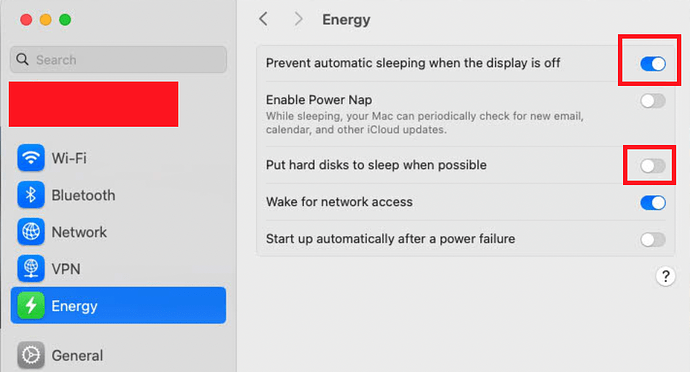Click the Bluetooth sidebar icon
The height and width of the screenshot is (372, 690).
[x=31, y=195]
